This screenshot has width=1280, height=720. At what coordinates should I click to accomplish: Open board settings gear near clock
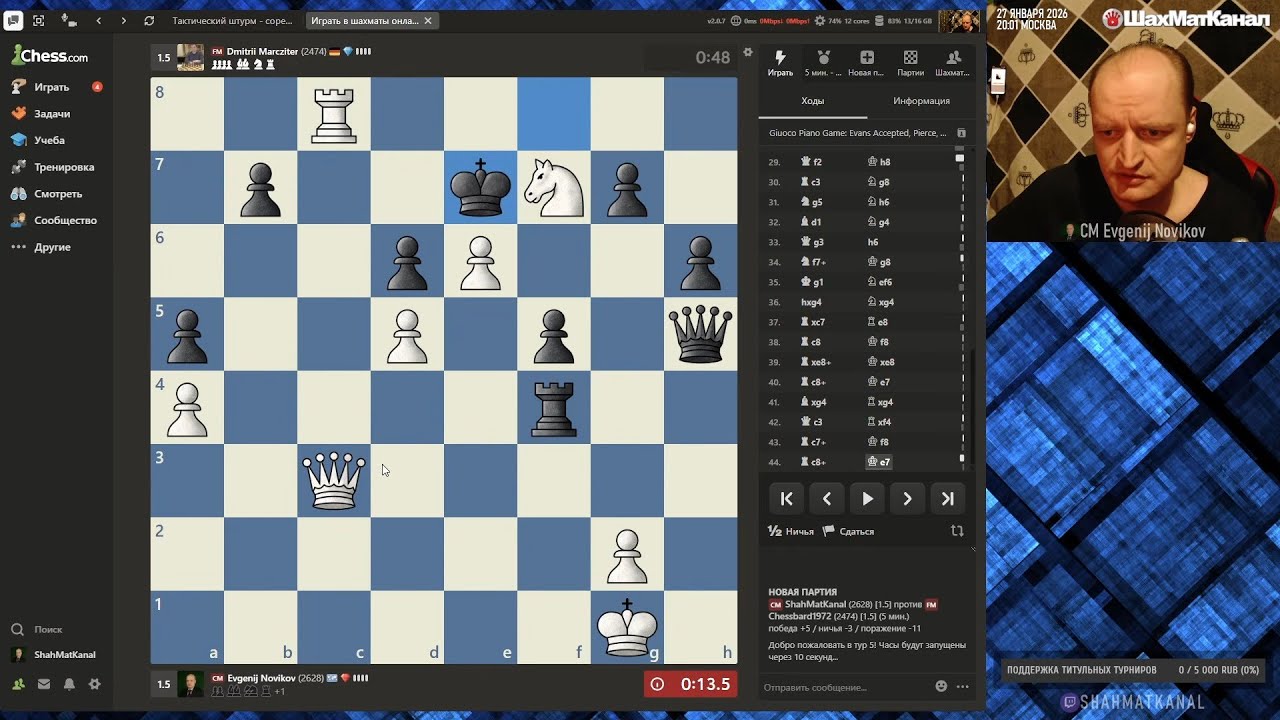click(x=747, y=52)
